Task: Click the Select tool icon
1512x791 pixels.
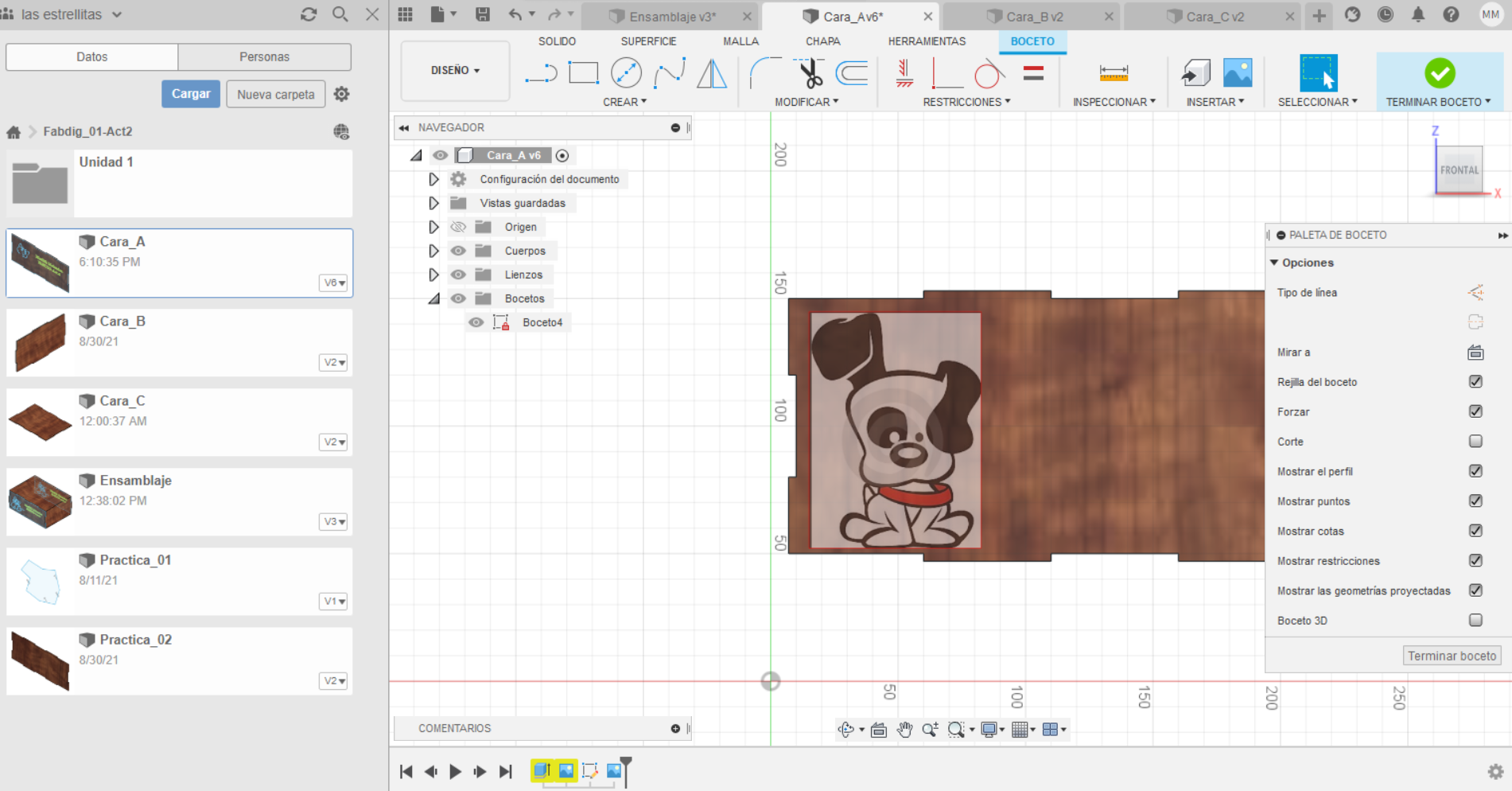Action: click(x=1318, y=73)
